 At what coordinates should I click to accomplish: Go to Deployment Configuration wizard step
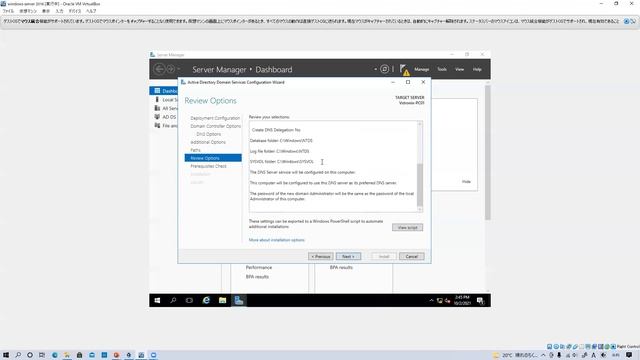(215, 118)
